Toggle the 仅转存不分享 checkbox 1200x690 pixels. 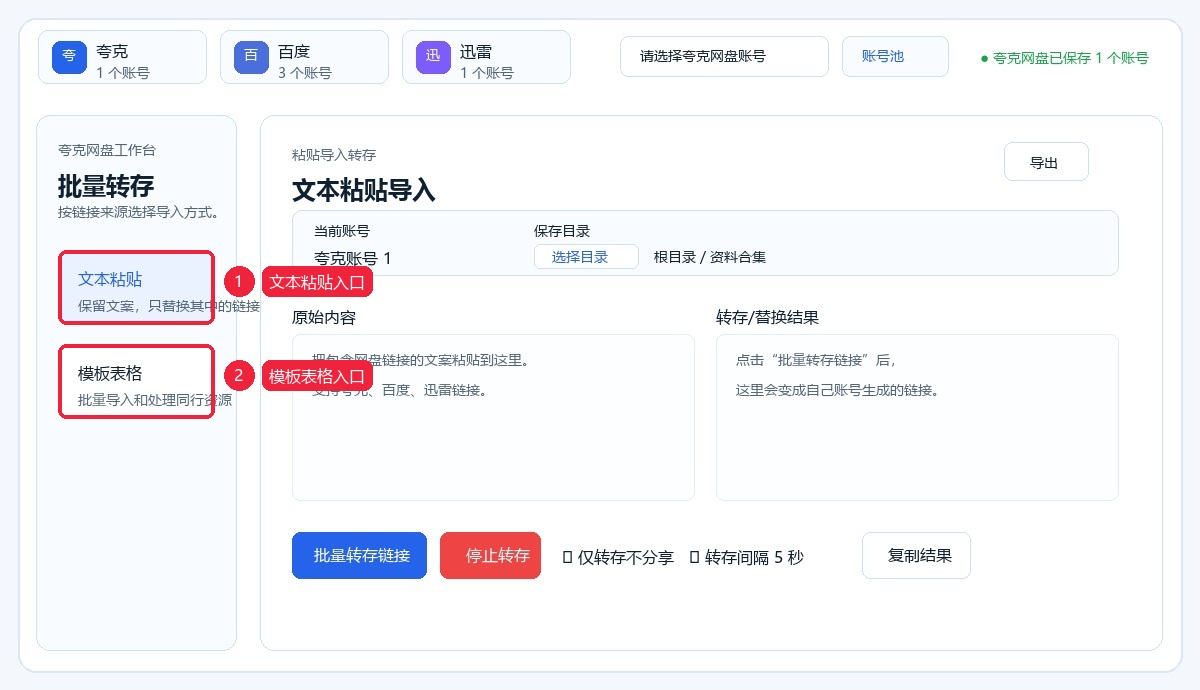click(567, 557)
